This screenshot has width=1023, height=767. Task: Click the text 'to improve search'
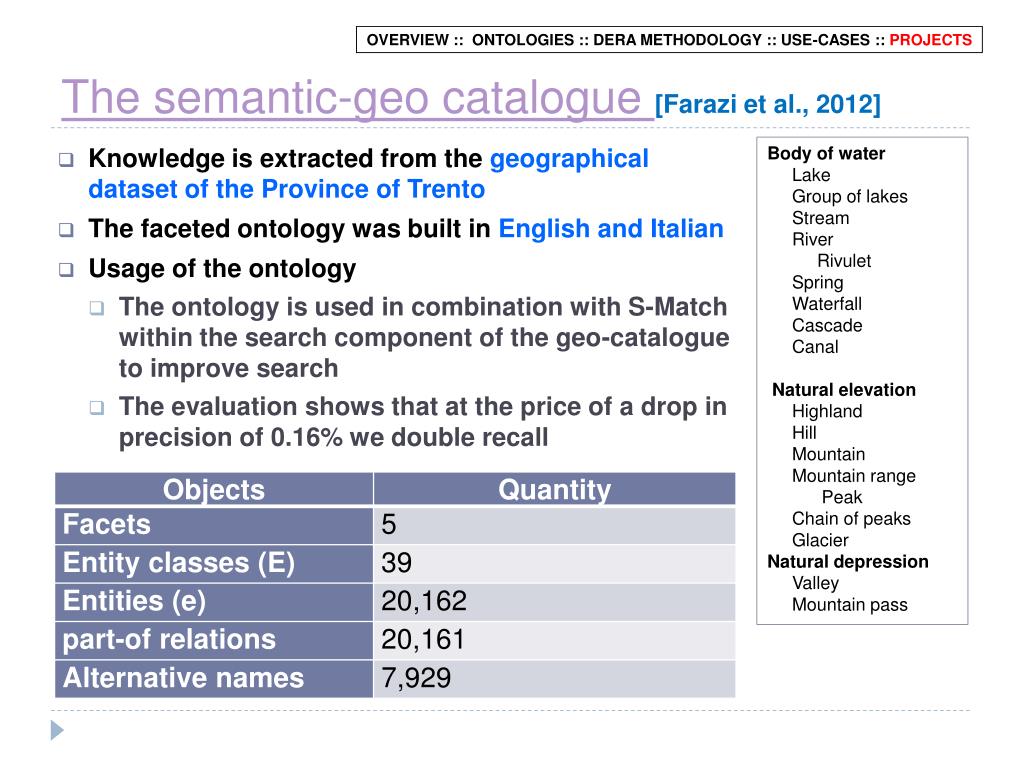[228, 369]
